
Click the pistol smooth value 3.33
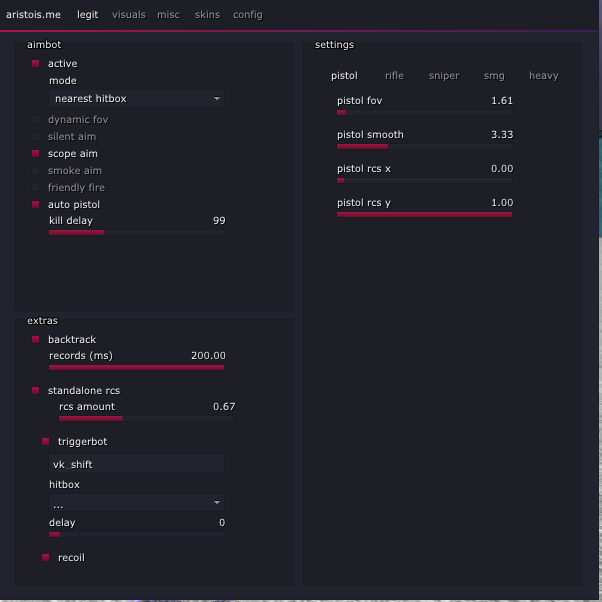tap(502, 134)
